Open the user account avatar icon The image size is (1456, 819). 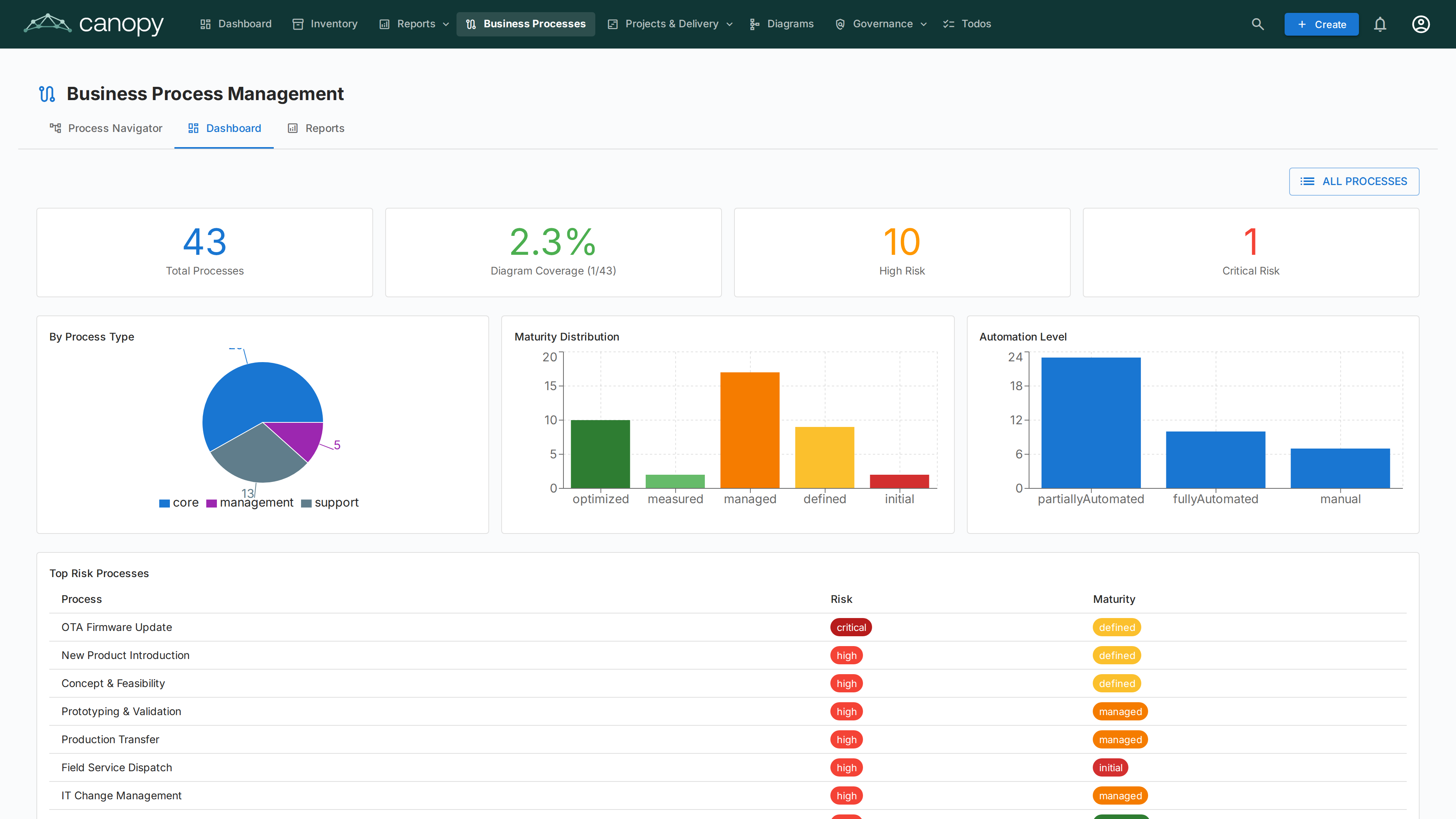[x=1421, y=24]
